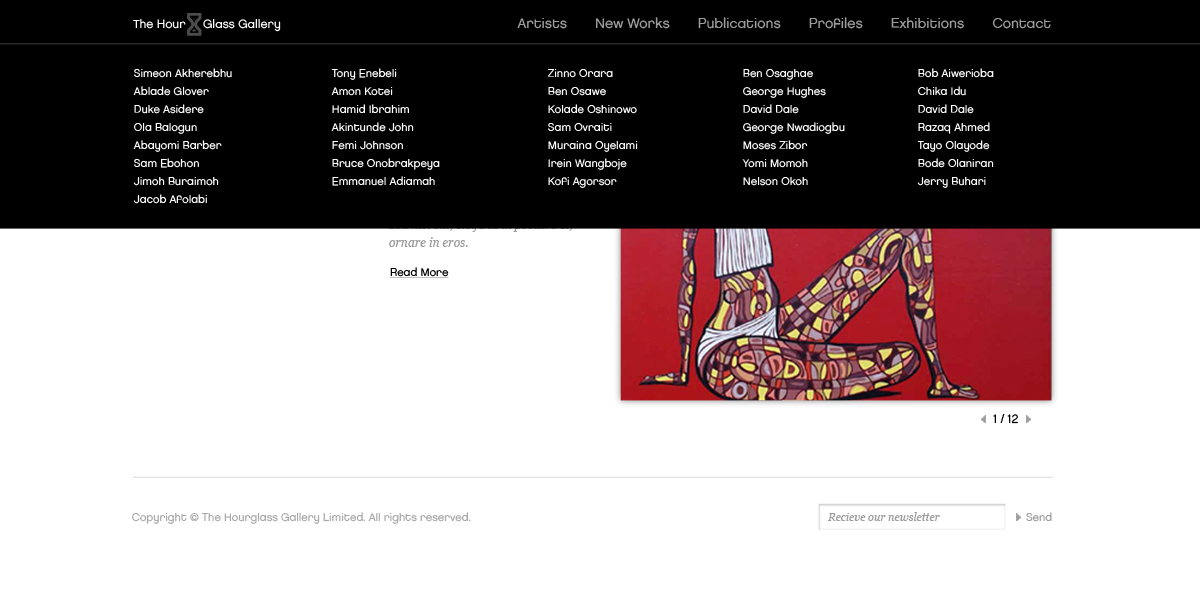The image size is (1200, 590).
Task: Open the Contact menu
Action: click(x=1021, y=23)
